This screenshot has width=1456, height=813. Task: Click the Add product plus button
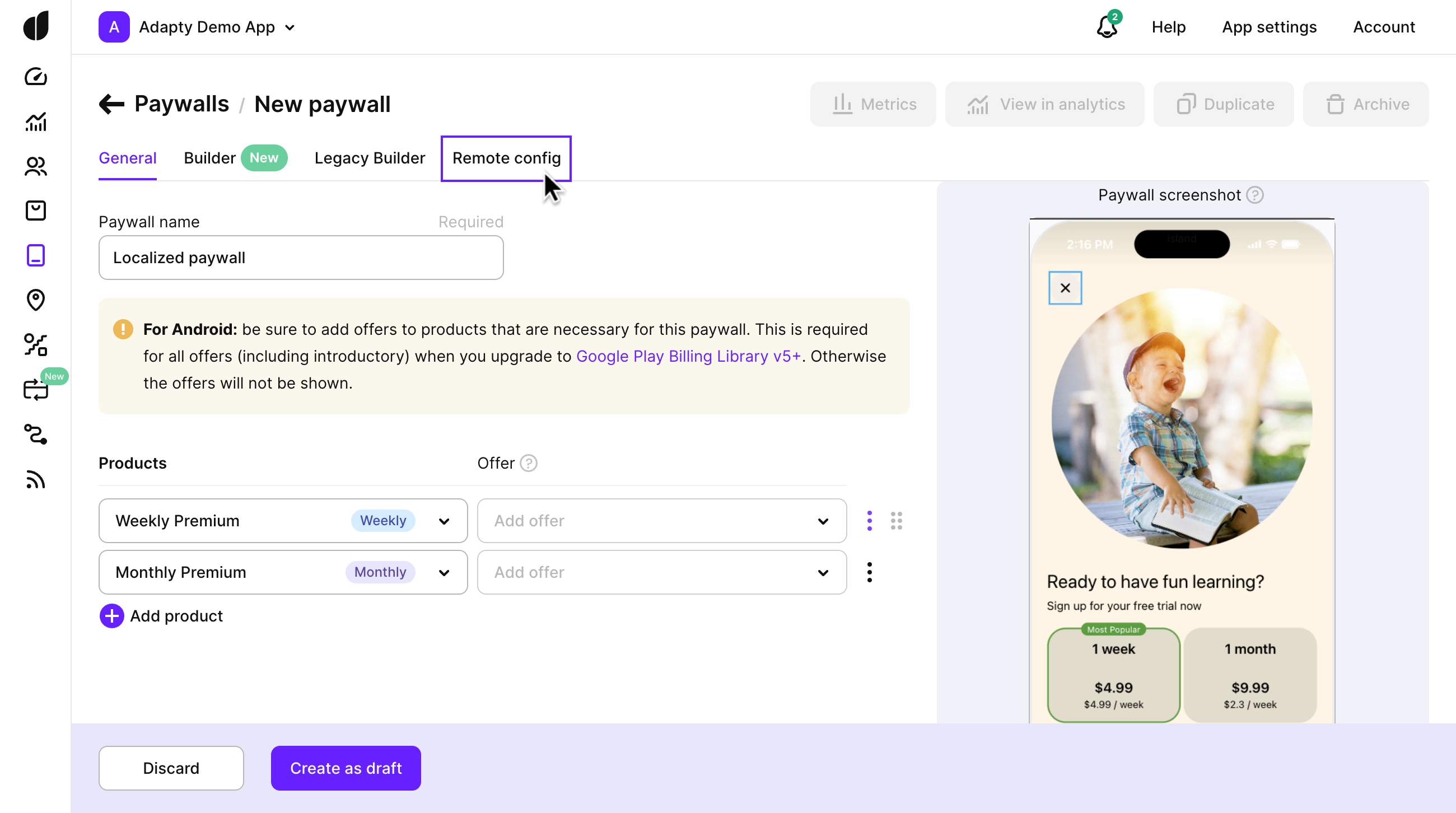click(112, 616)
